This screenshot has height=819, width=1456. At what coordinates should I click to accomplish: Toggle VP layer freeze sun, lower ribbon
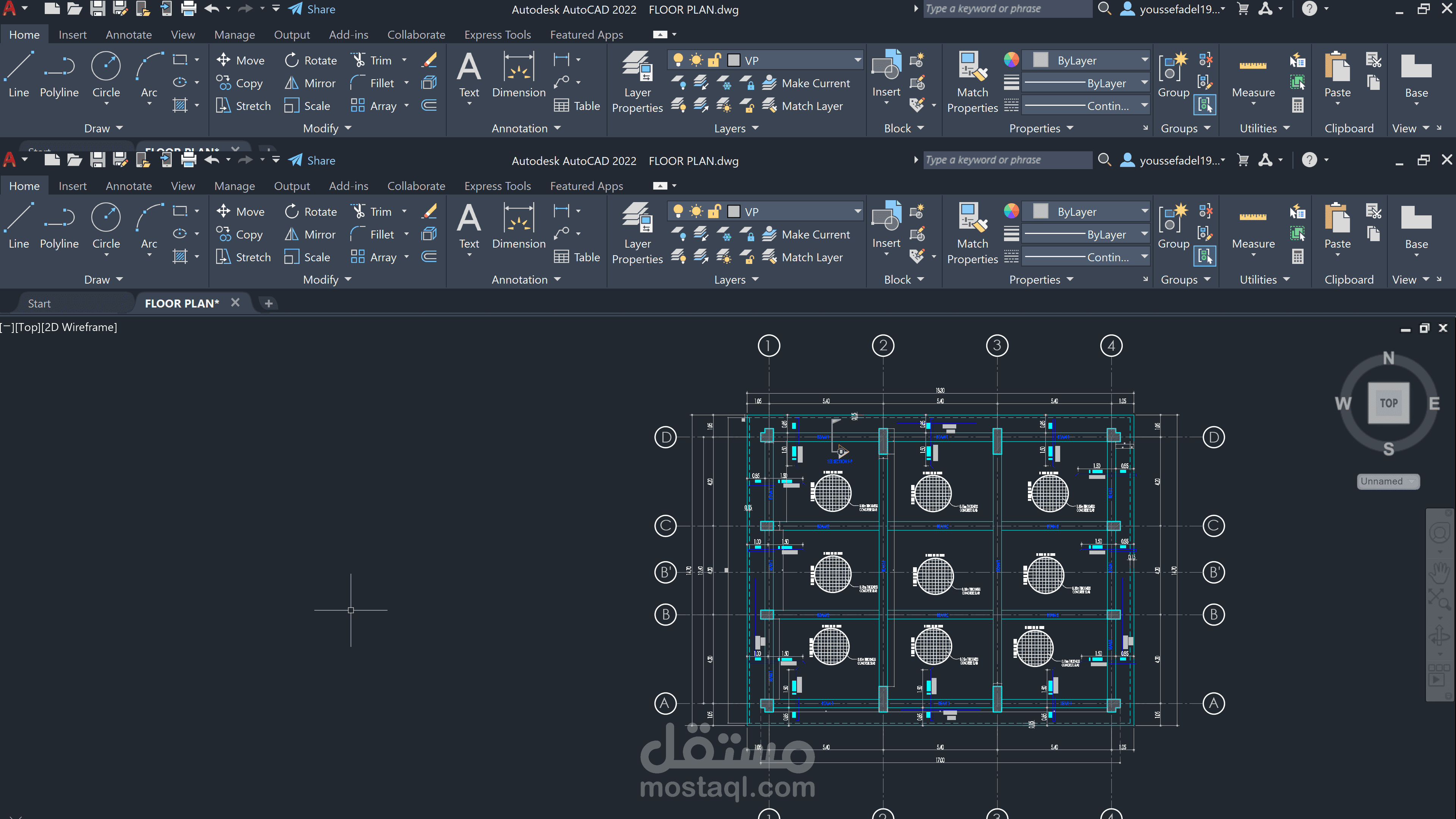pos(697,212)
